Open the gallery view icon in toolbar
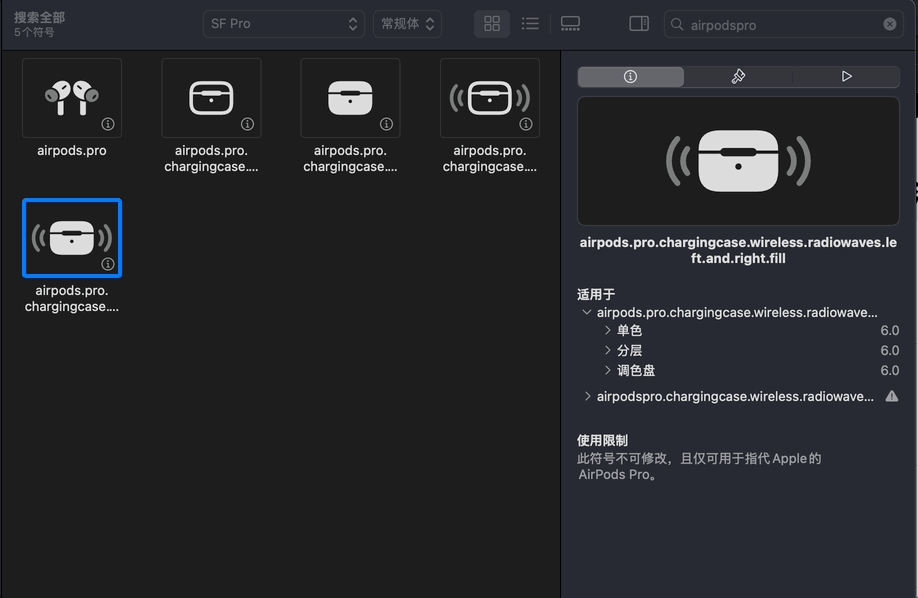918x598 pixels. click(570, 23)
